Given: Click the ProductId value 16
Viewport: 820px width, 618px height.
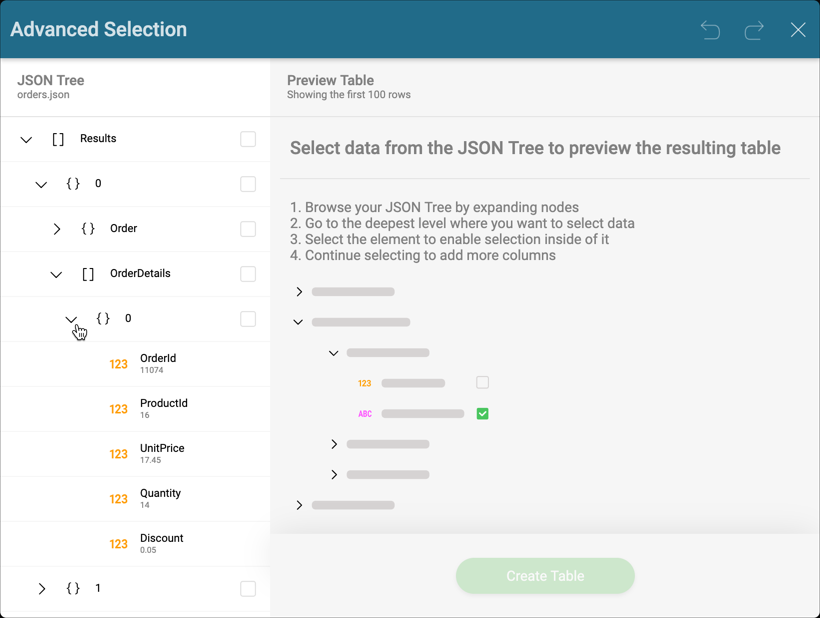Looking at the screenshot, I should [145, 415].
